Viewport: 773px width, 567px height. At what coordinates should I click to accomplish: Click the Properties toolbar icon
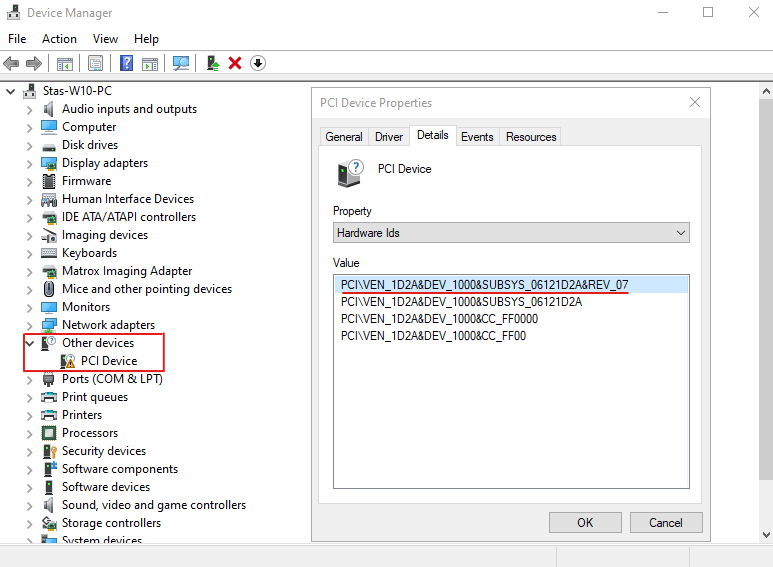click(x=96, y=63)
